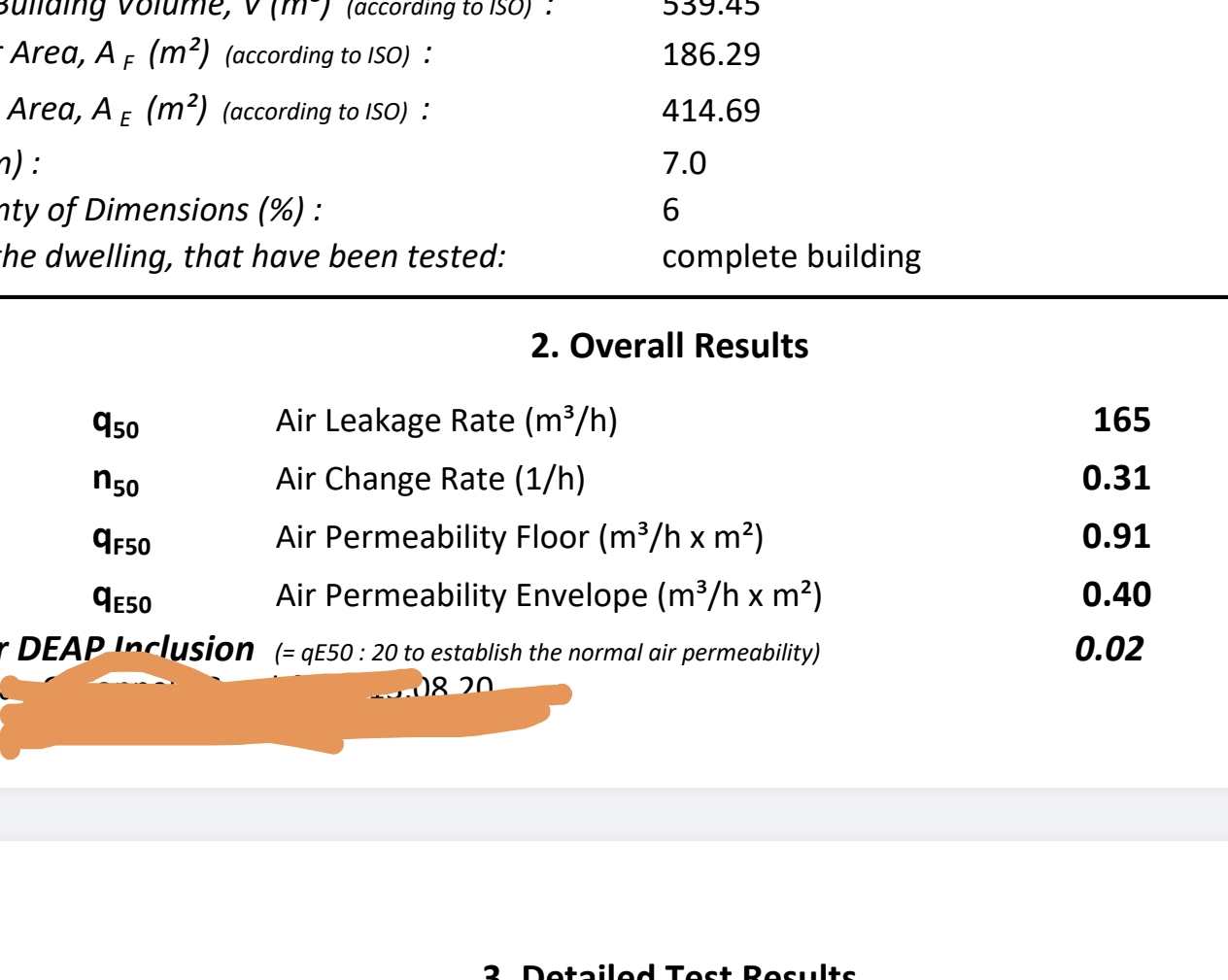The image size is (1228, 980).
Task: Click the q50 symbol label
Action: pos(116,422)
